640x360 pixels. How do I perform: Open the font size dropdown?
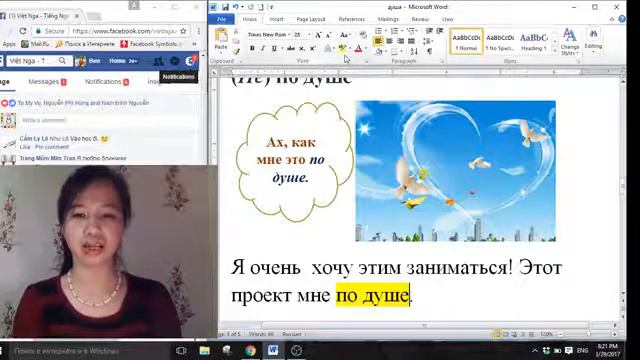pyautogui.click(x=309, y=35)
